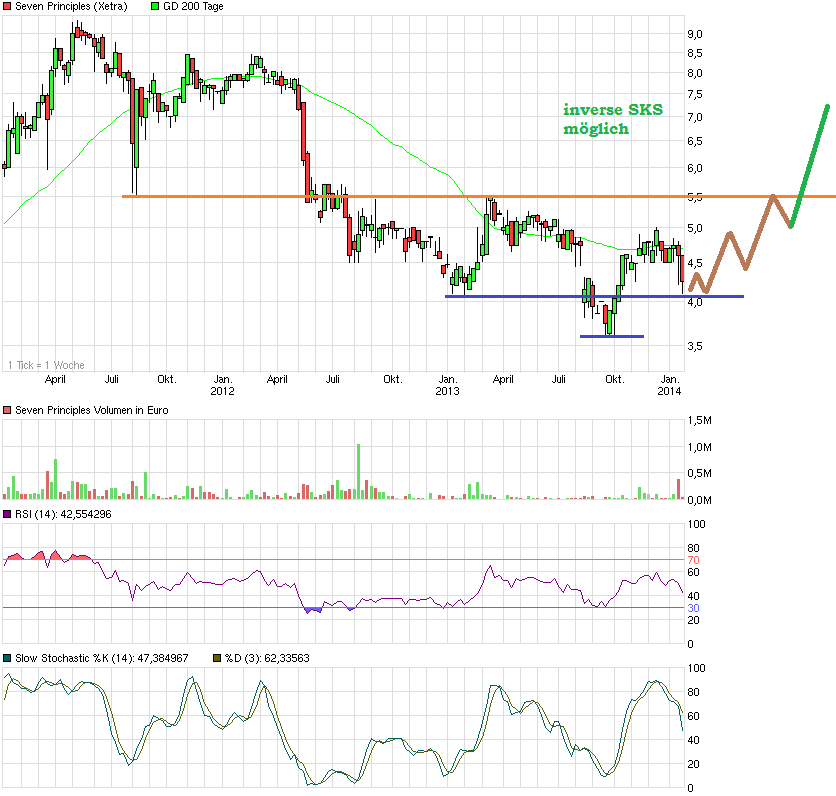Click the '4,5' price axis label
The height and width of the screenshot is (796, 836).
point(695,263)
